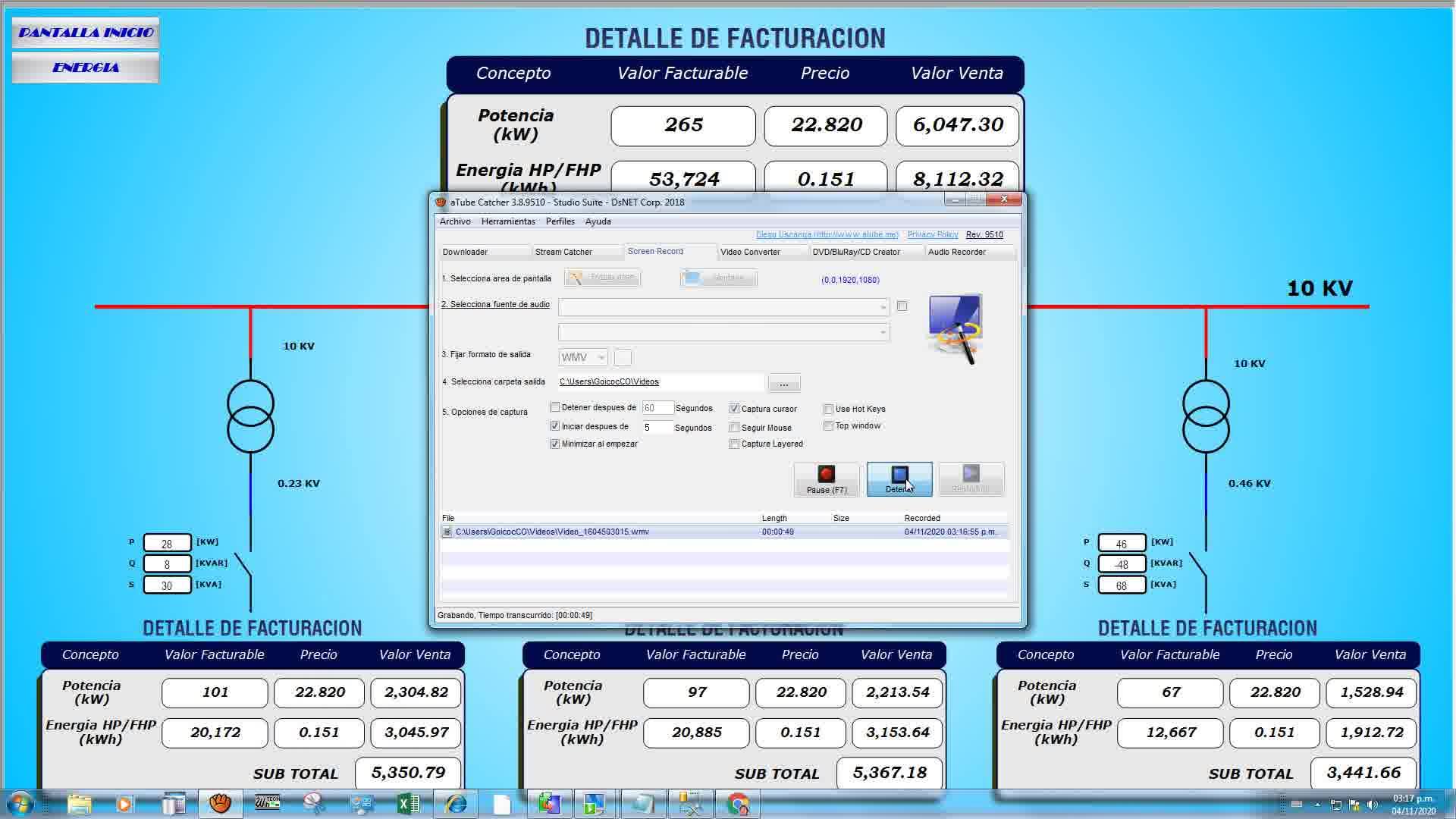Toggle the Minimizar al empezar checkbox
Viewport: 1456px width, 819px height.
coord(555,444)
